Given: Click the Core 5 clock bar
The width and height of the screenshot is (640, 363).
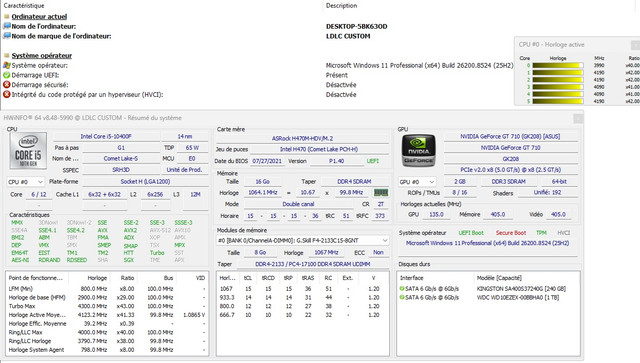Looking at the screenshot, I should 558,101.
